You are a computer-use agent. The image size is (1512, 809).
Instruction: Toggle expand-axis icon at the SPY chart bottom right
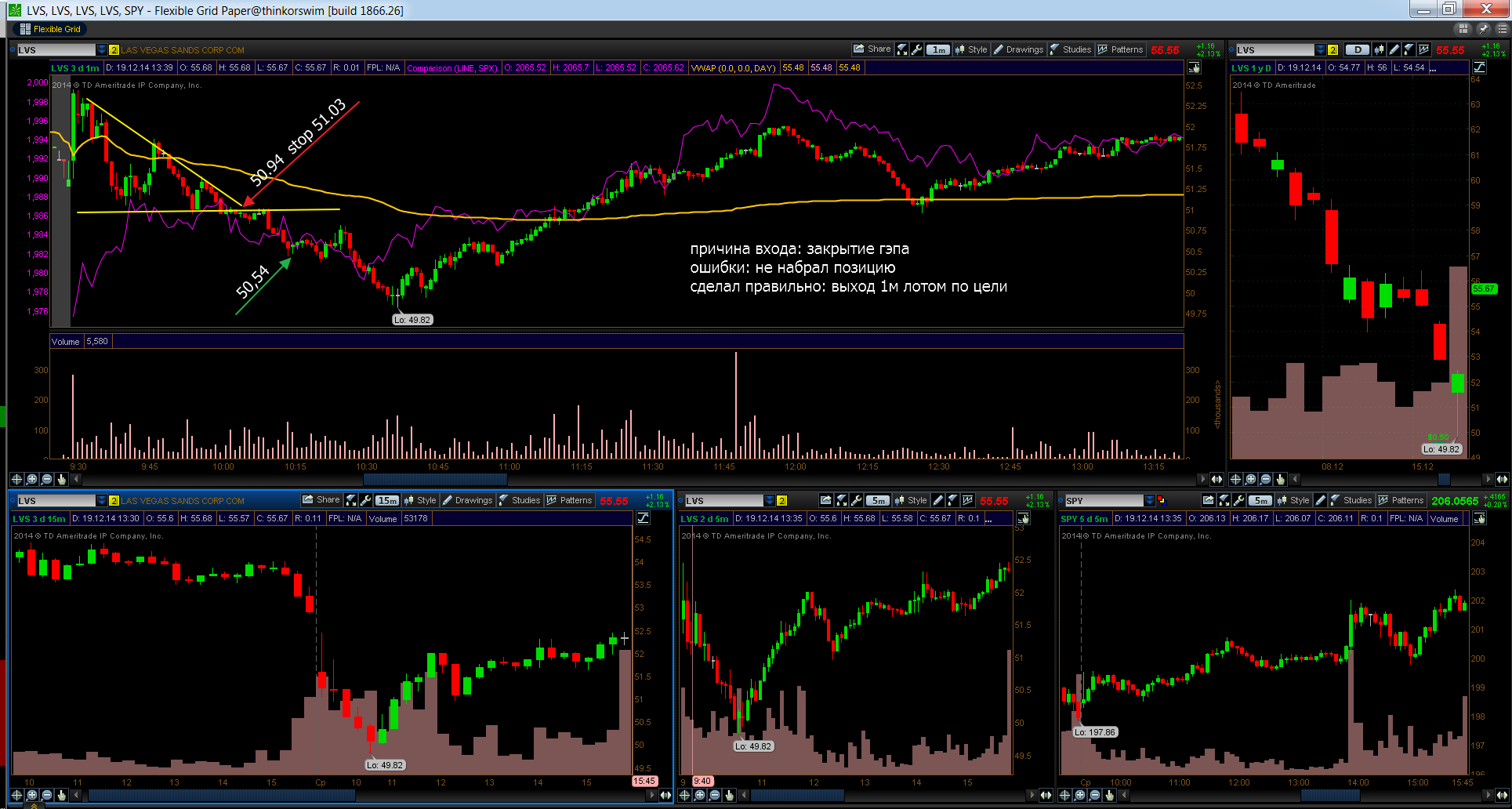pyautogui.click(x=1501, y=795)
